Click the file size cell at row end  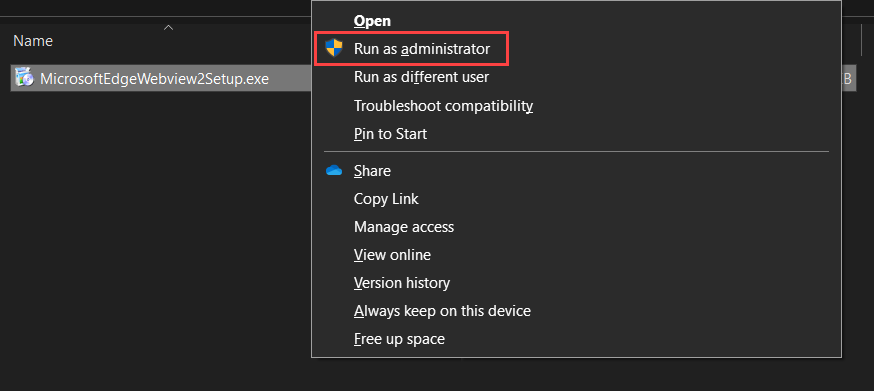[x=847, y=79]
